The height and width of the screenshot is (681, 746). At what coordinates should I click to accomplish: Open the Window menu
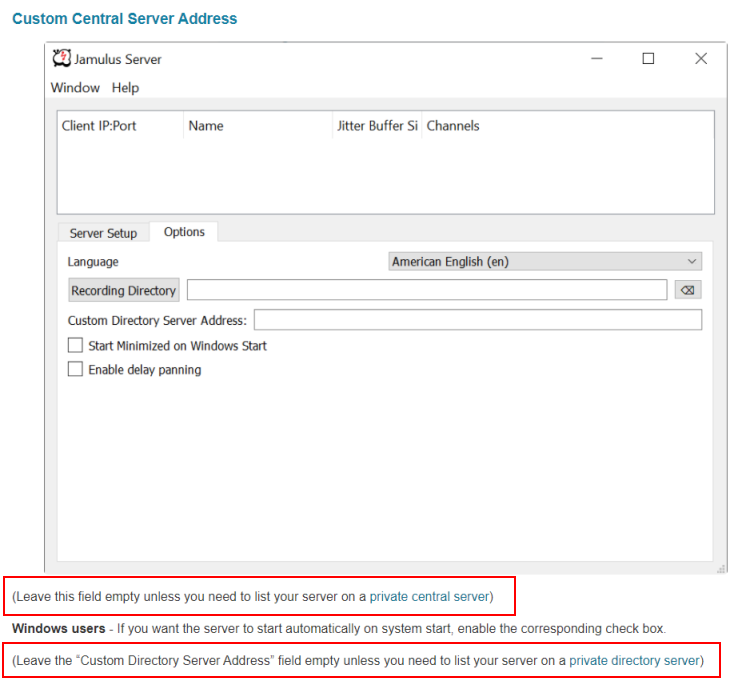tap(75, 88)
